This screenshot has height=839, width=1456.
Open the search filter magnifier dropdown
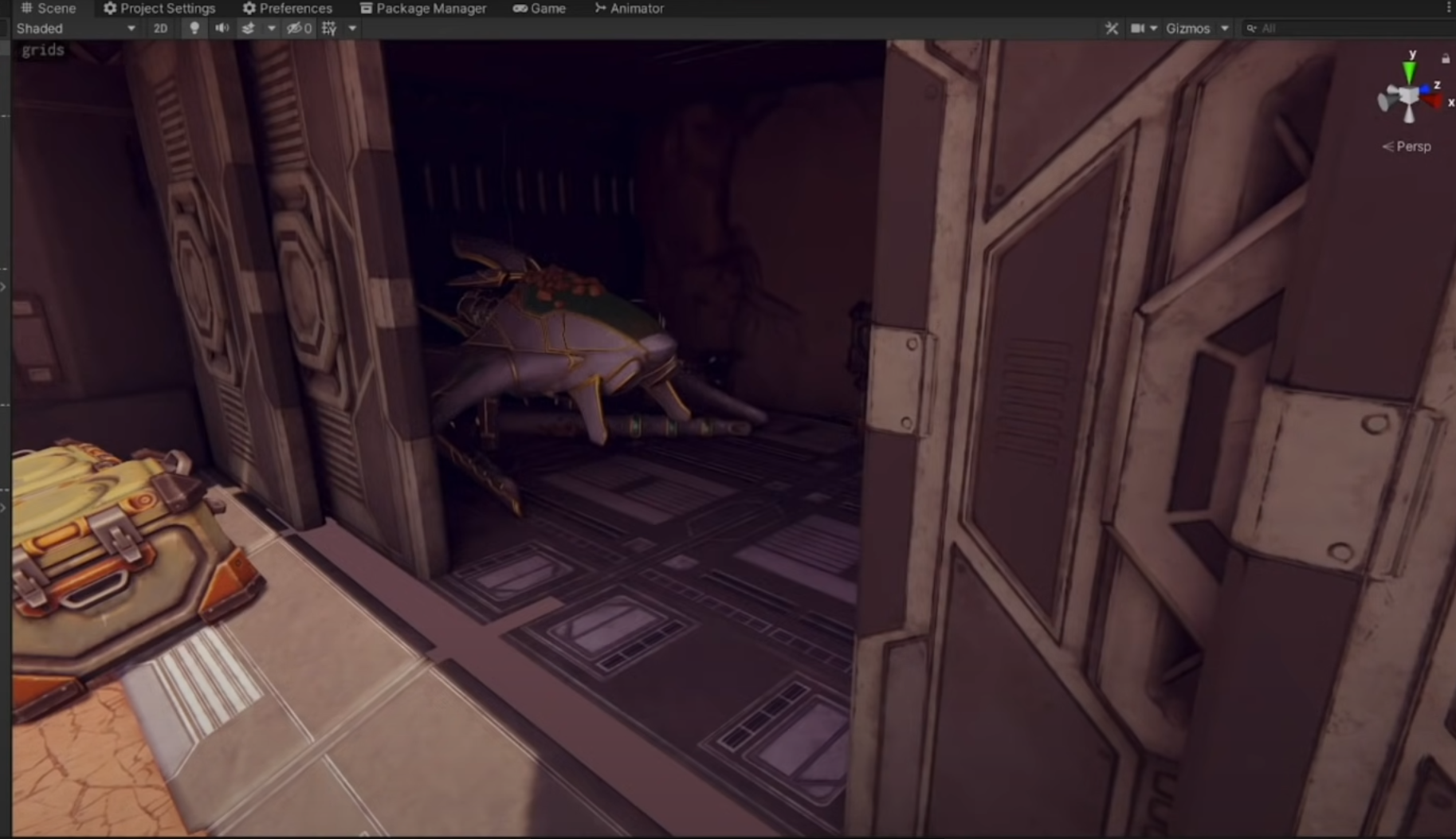point(1252,28)
